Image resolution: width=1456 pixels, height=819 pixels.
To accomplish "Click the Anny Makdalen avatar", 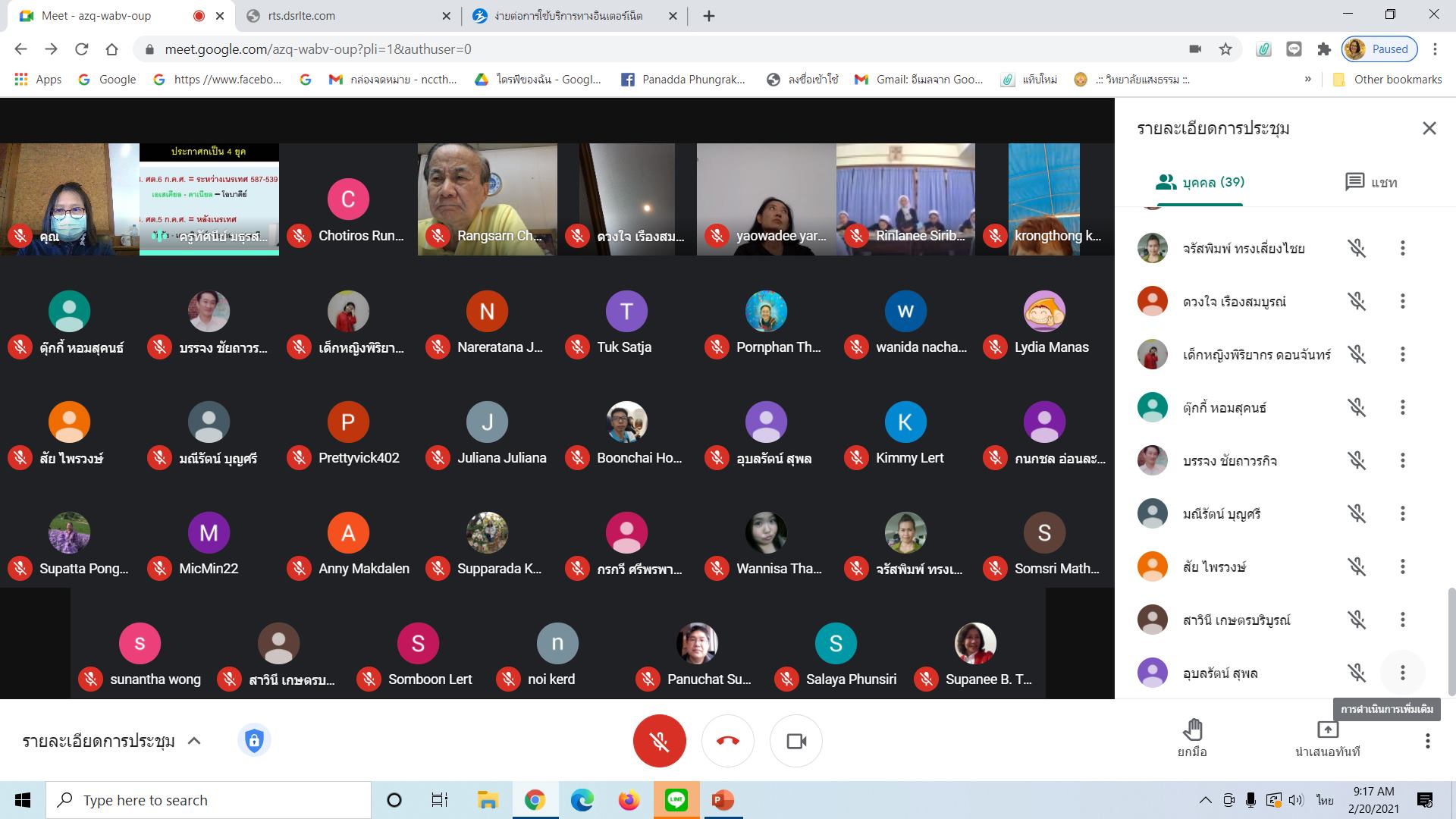I will [348, 532].
